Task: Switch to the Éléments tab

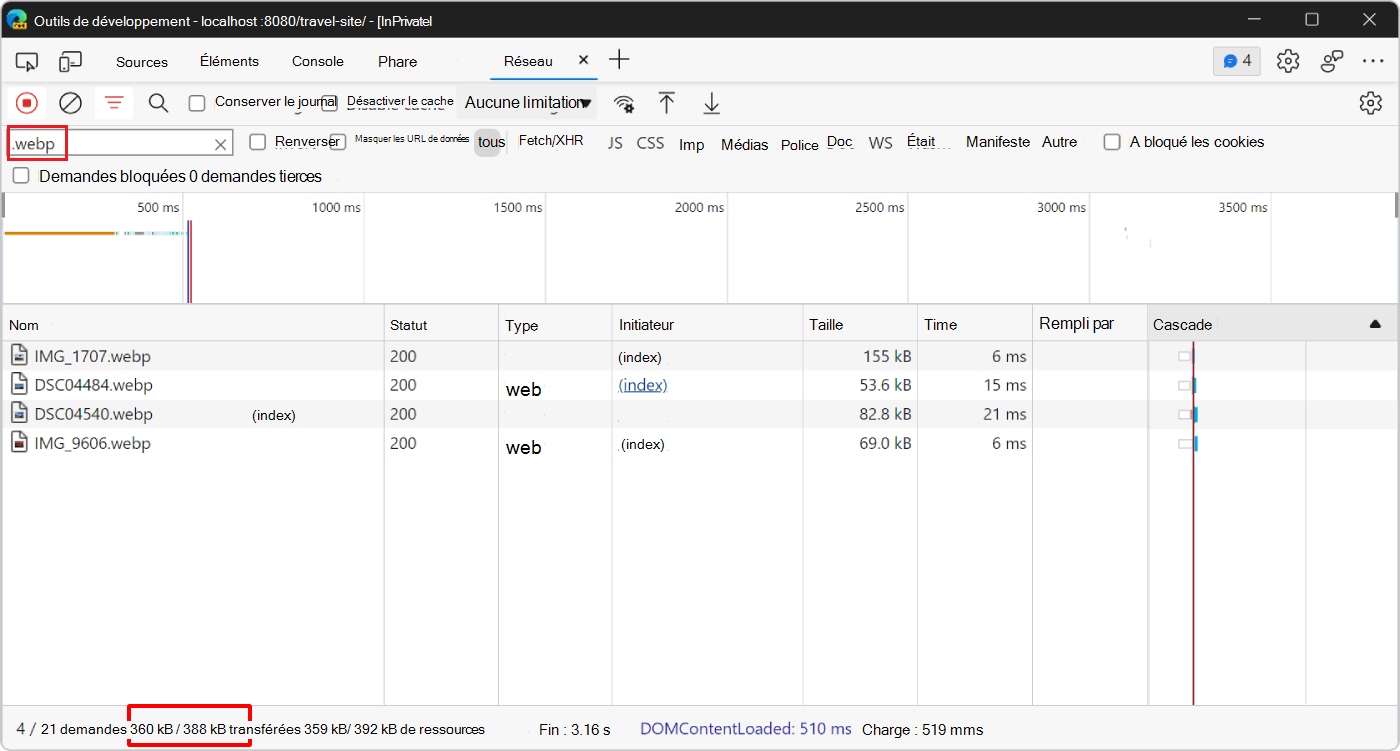Action: coord(229,61)
